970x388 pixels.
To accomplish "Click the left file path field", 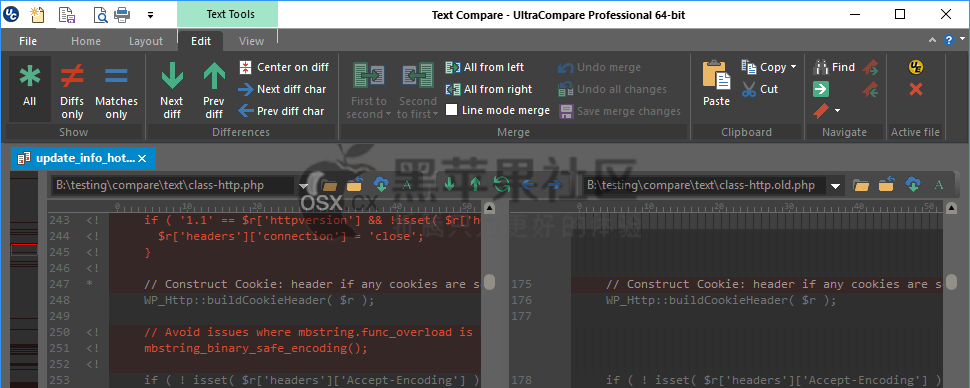I will [172, 185].
